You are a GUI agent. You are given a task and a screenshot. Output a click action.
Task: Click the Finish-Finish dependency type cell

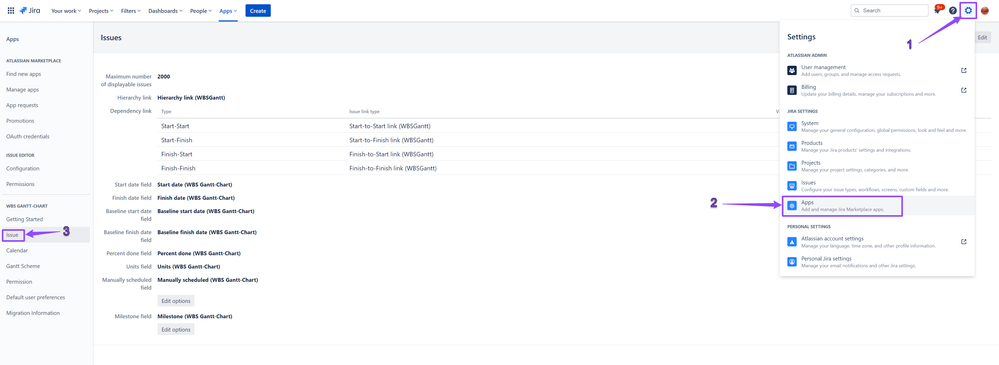click(177, 168)
